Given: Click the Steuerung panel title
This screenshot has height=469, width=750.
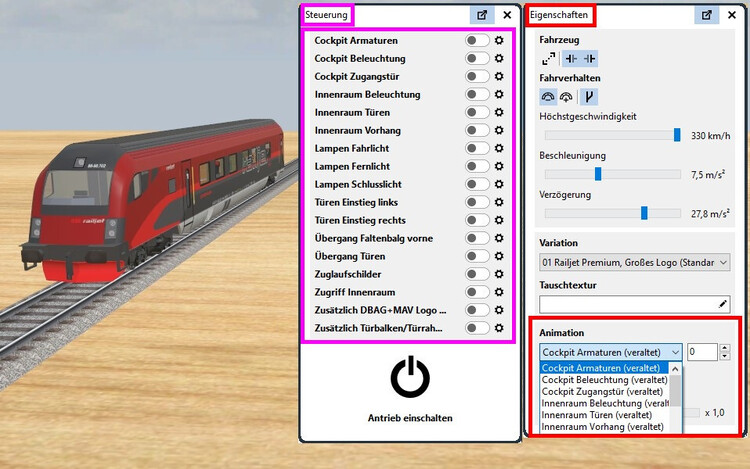Looking at the screenshot, I should [326, 15].
